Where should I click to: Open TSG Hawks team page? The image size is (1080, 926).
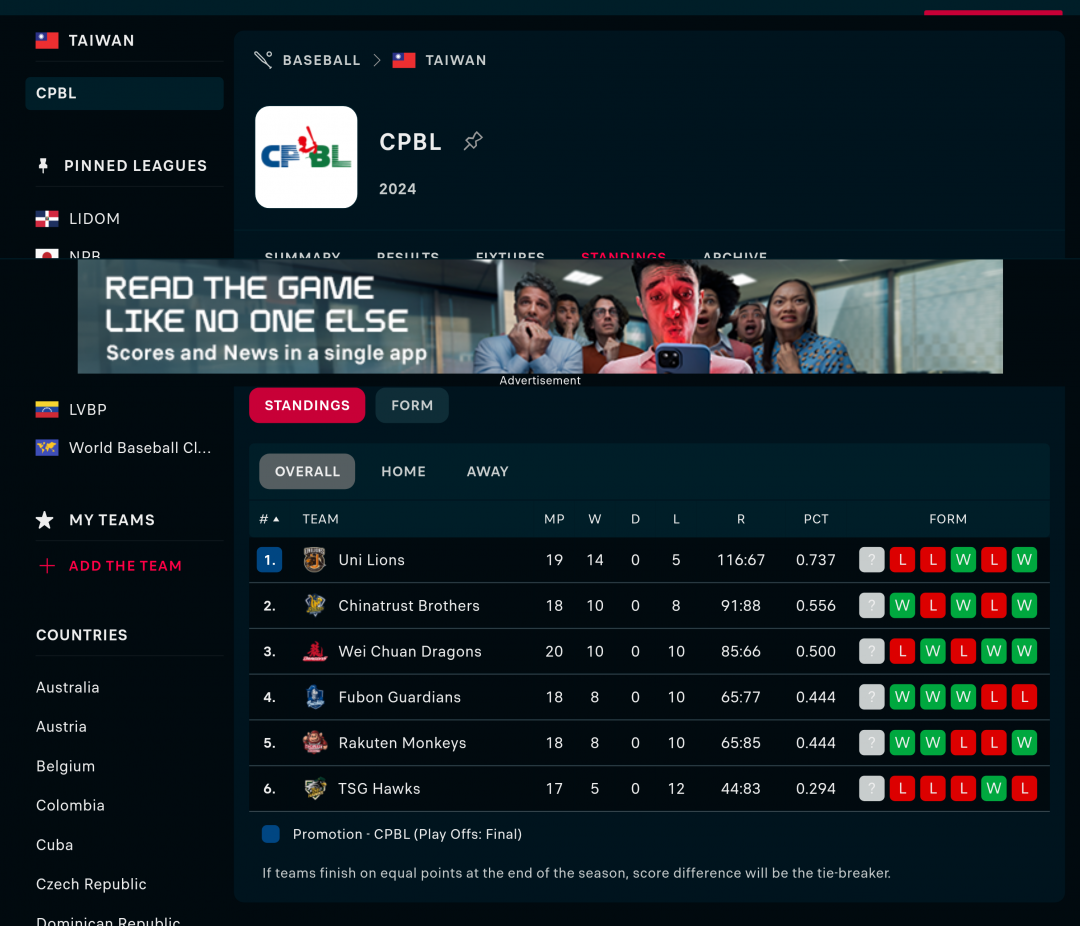coord(379,788)
